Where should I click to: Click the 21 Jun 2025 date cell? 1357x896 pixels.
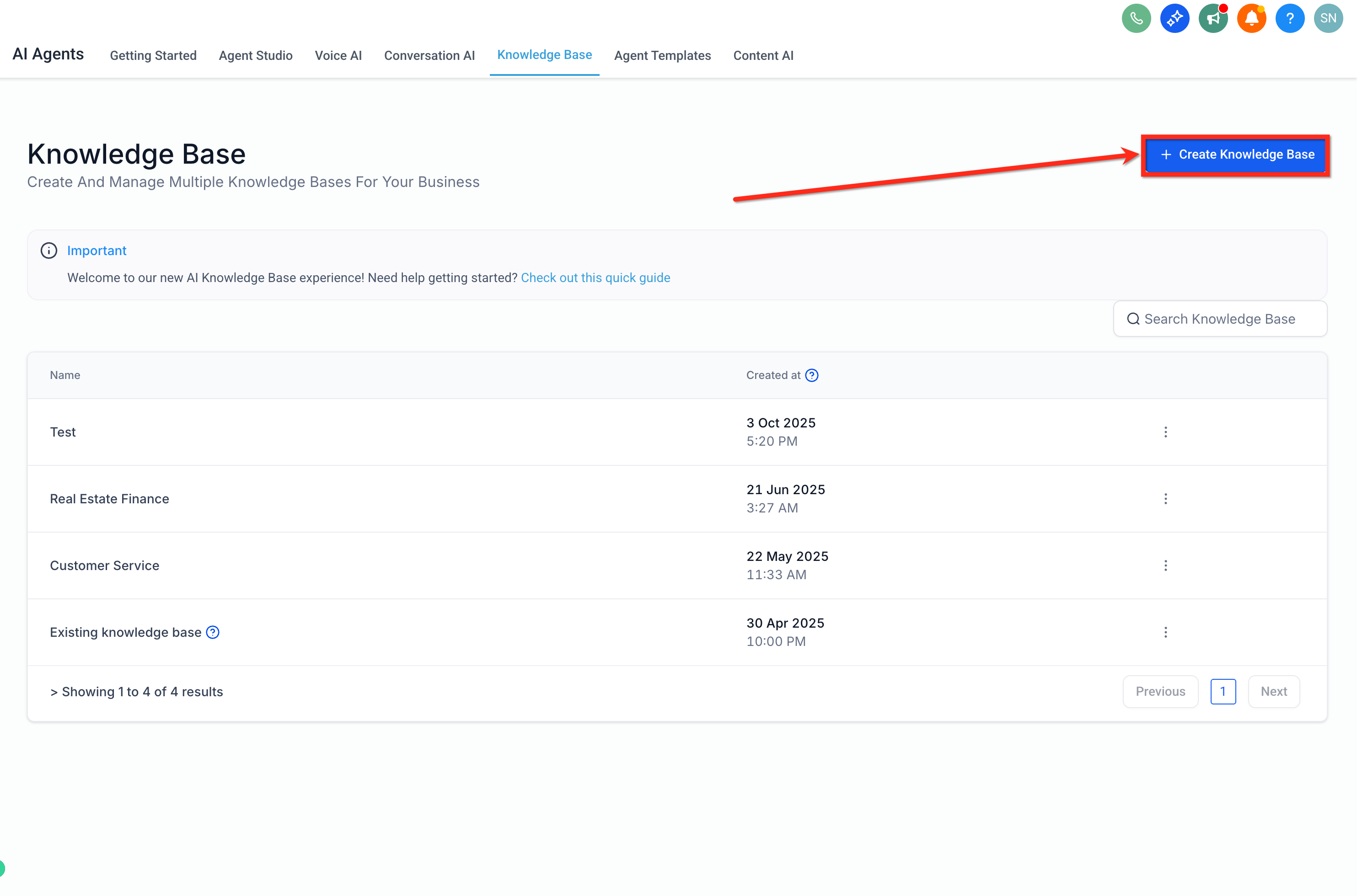[x=785, y=499]
